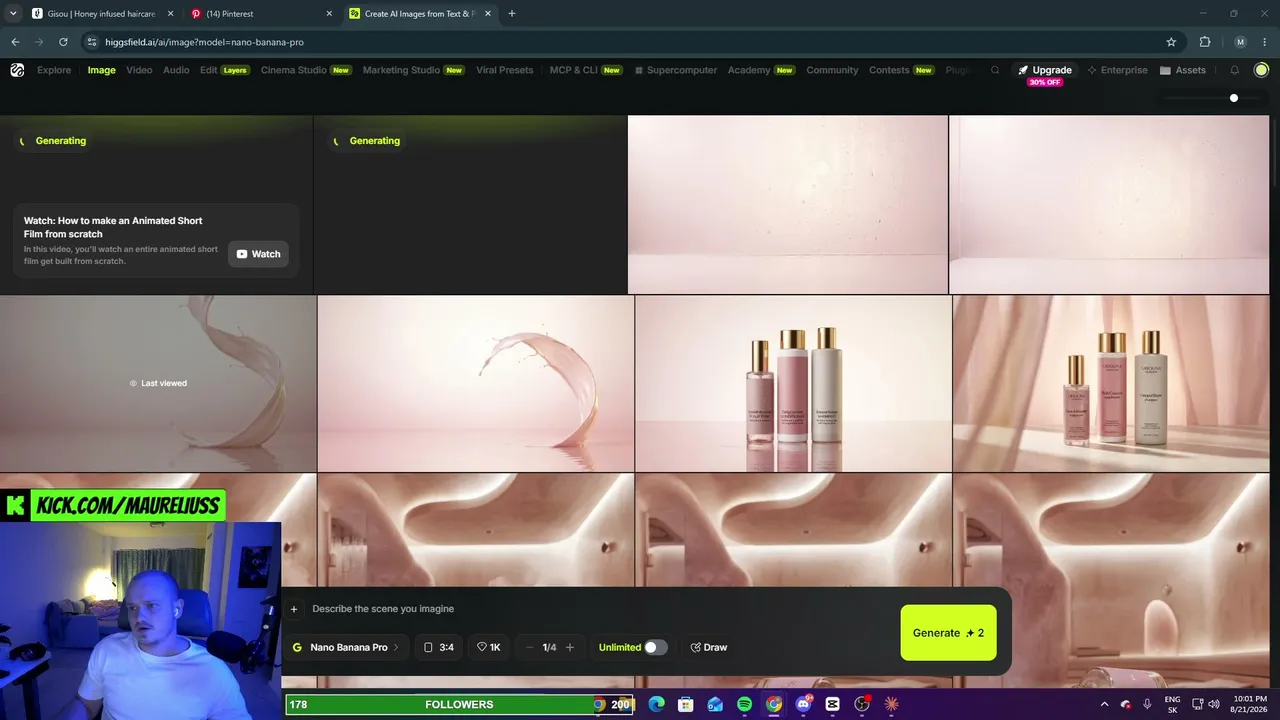Open Viral Presets in the navbar
1280x720 pixels.
click(505, 70)
